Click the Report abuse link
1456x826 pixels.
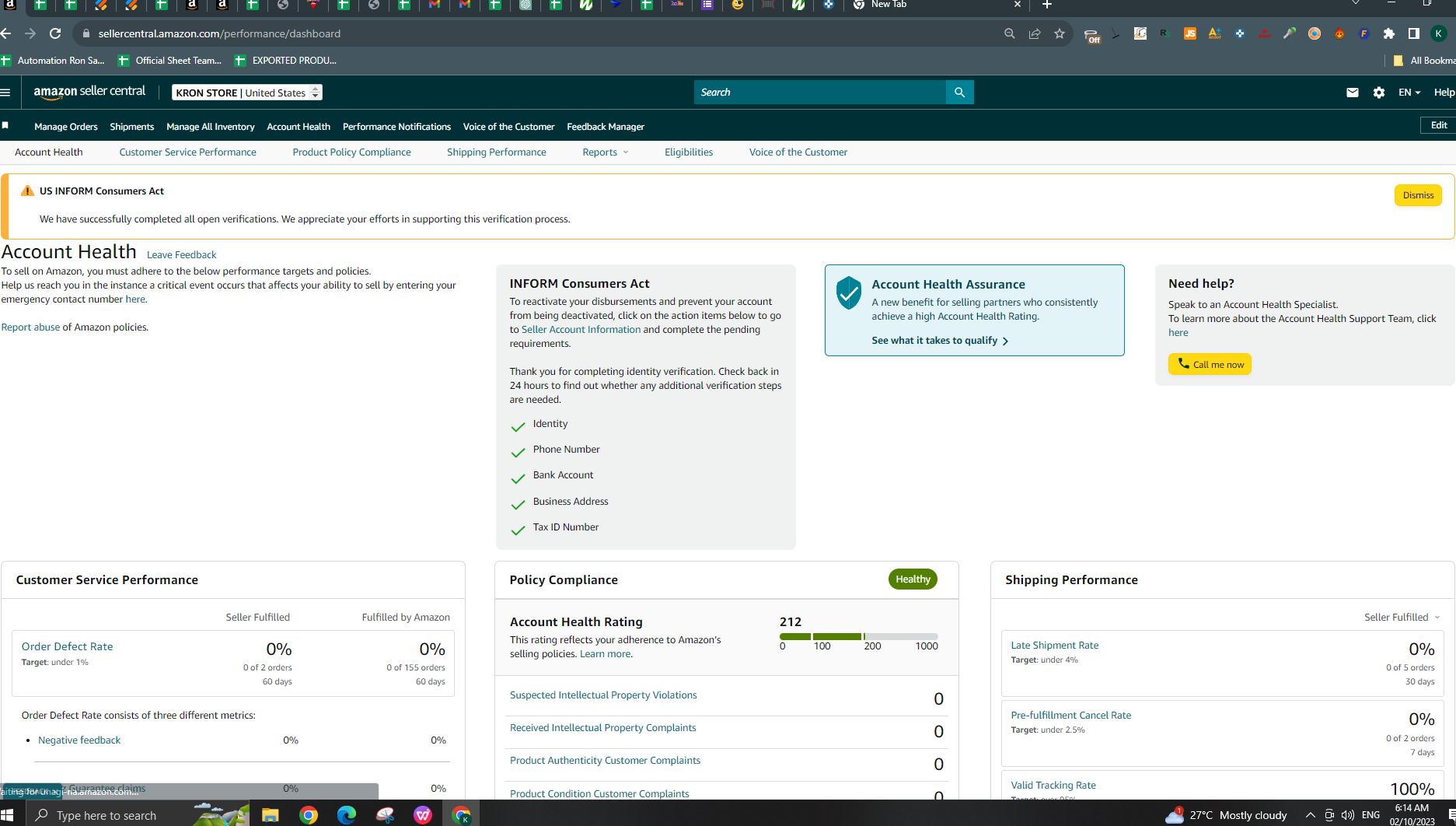coord(30,327)
